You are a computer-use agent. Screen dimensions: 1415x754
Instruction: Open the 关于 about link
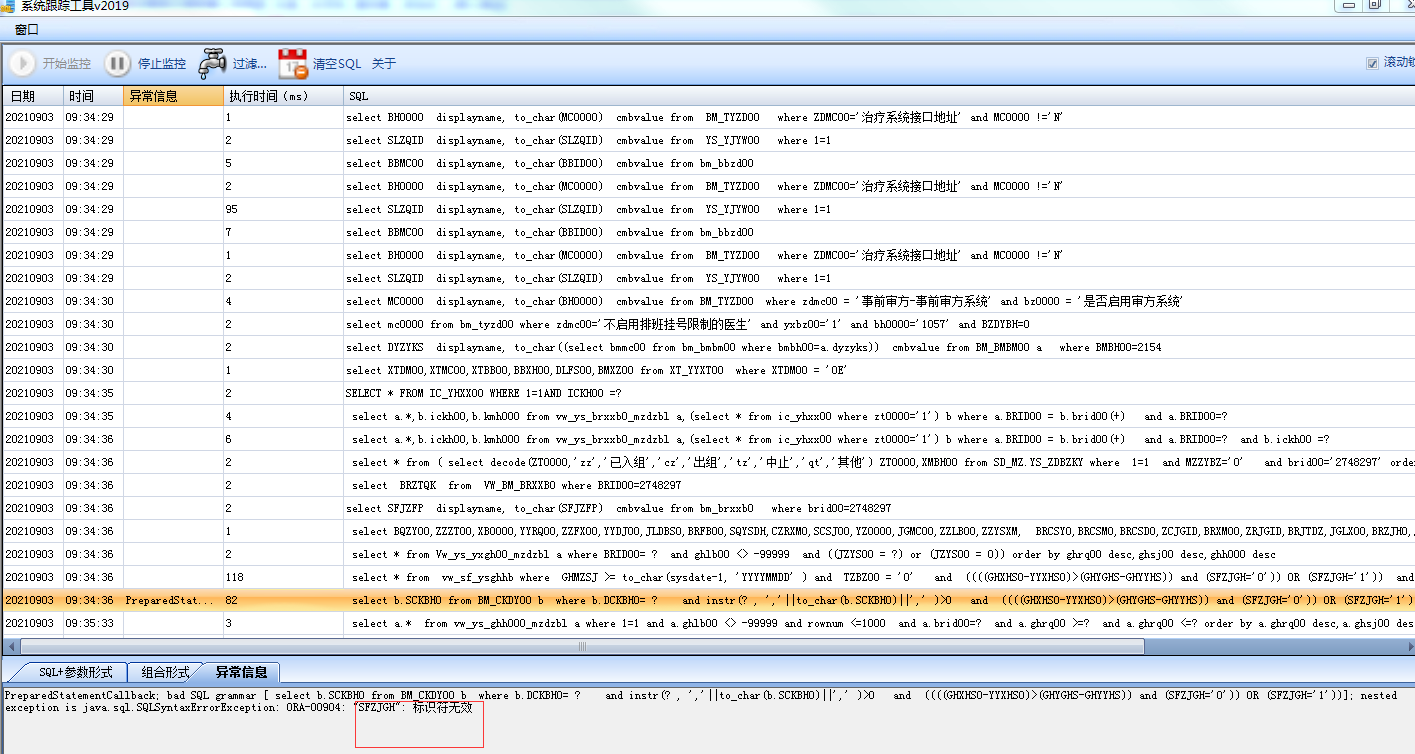384,64
